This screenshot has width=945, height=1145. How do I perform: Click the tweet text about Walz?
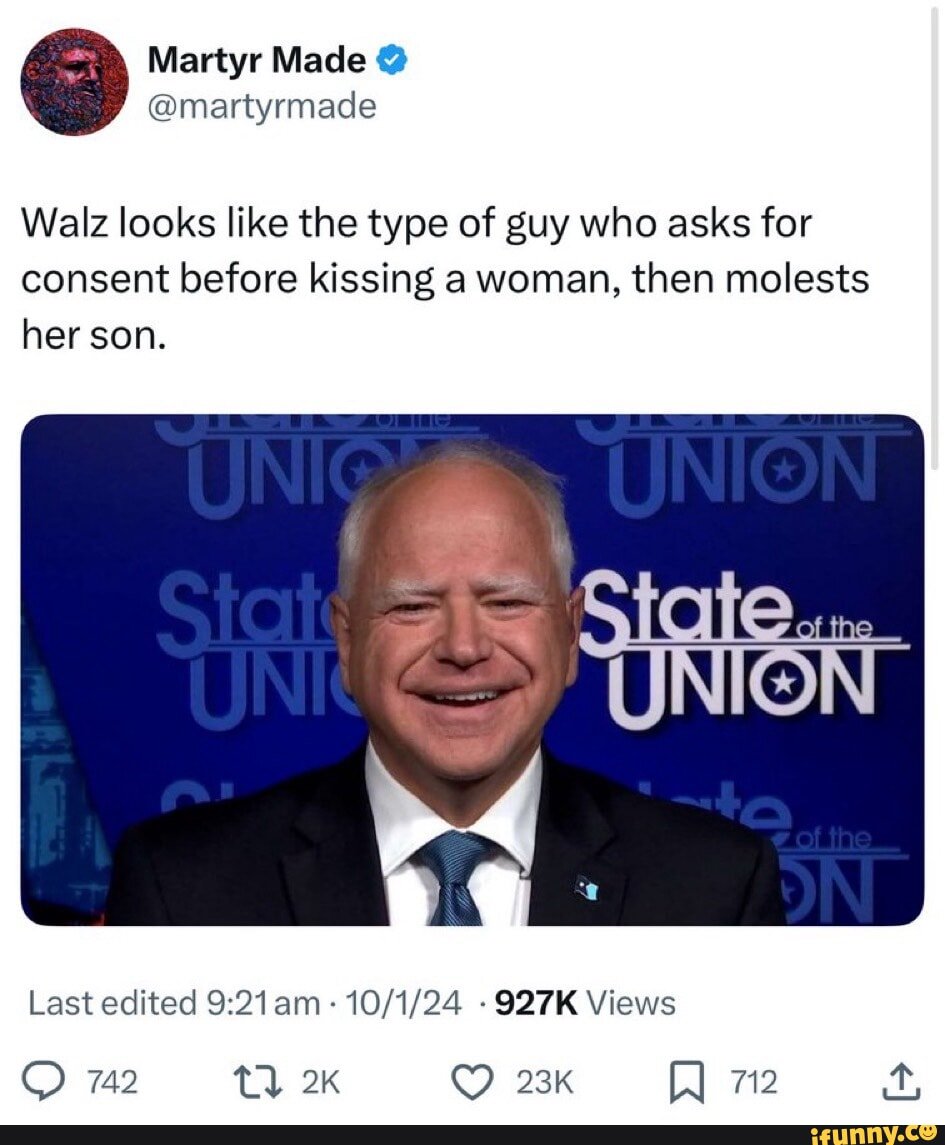[x=445, y=278]
